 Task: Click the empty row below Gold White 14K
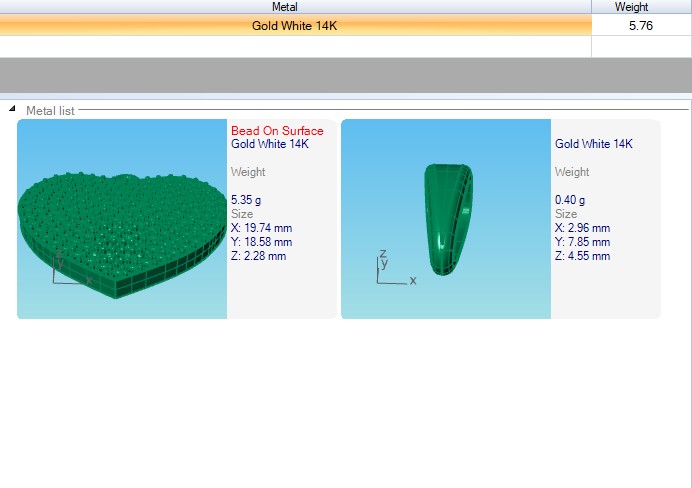tap(295, 46)
